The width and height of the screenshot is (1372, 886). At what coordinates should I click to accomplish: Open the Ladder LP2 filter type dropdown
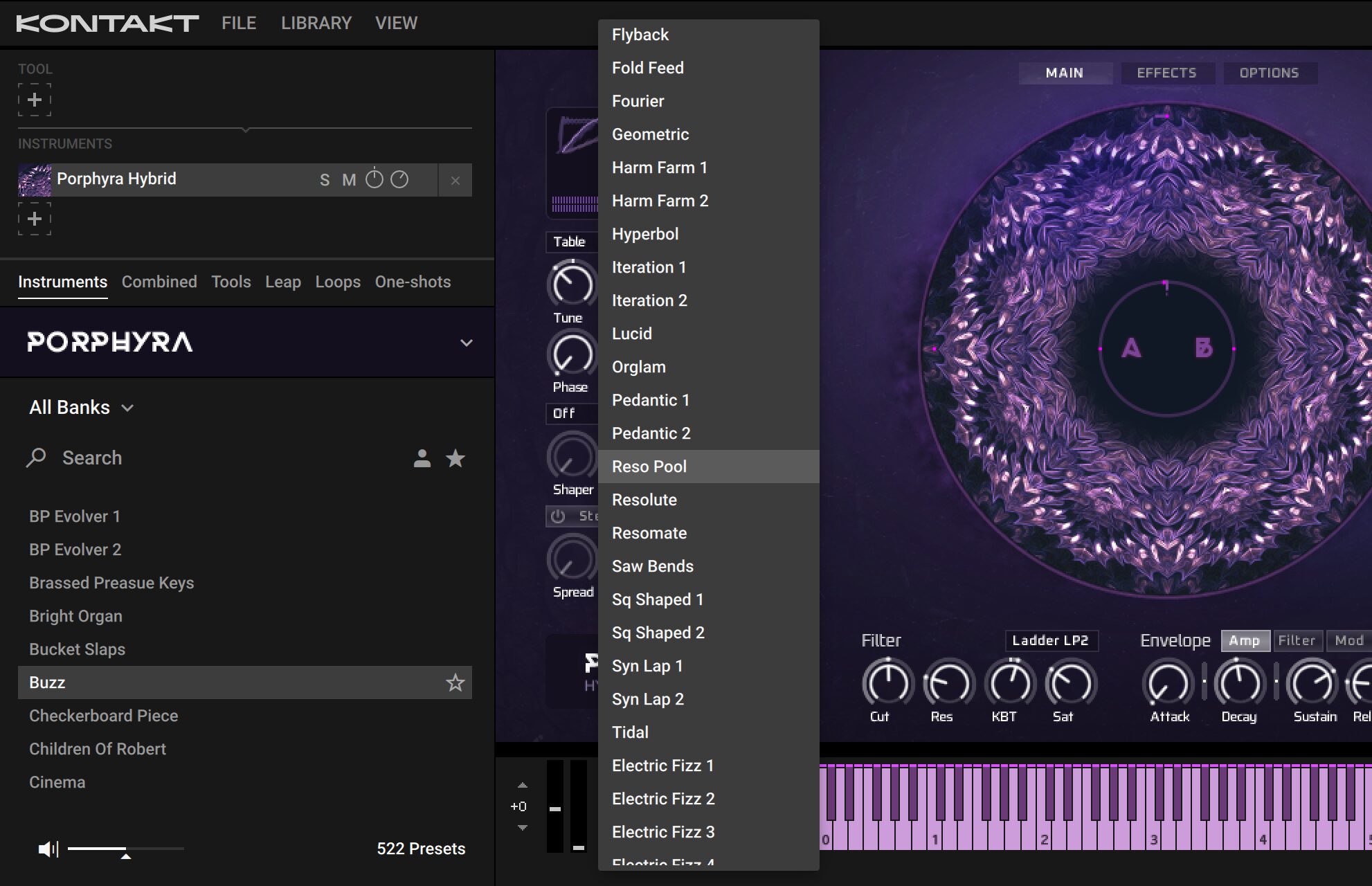pyautogui.click(x=1050, y=641)
